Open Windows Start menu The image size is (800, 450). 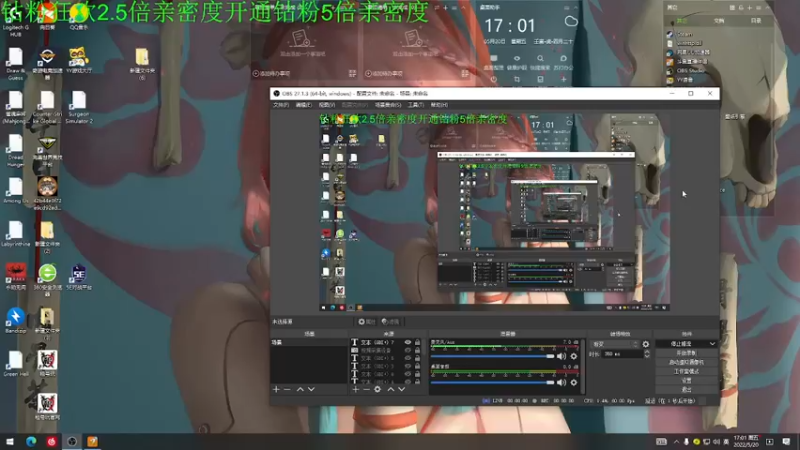point(9,441)
